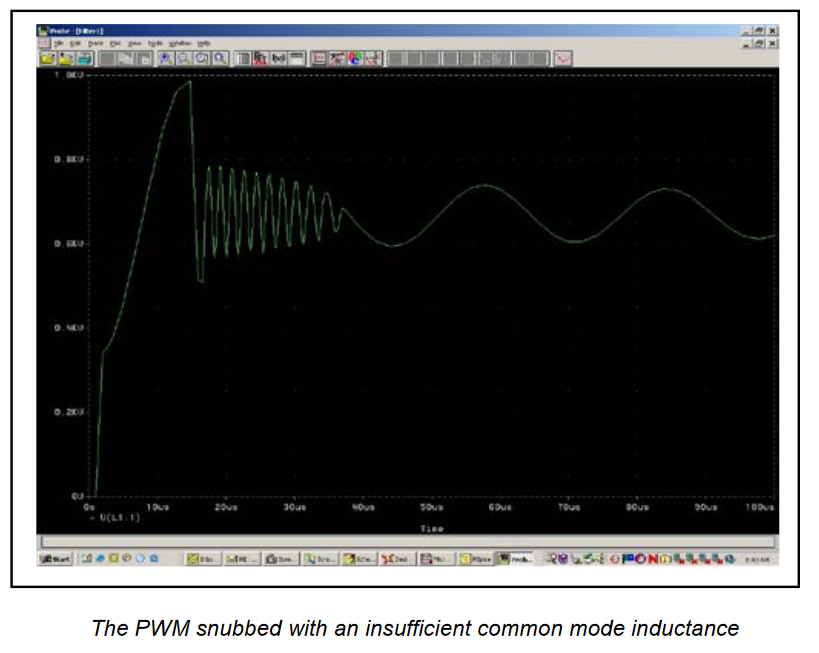Click the system tray clock
This screenshot has width=819, height=653.
coord(756,559)
